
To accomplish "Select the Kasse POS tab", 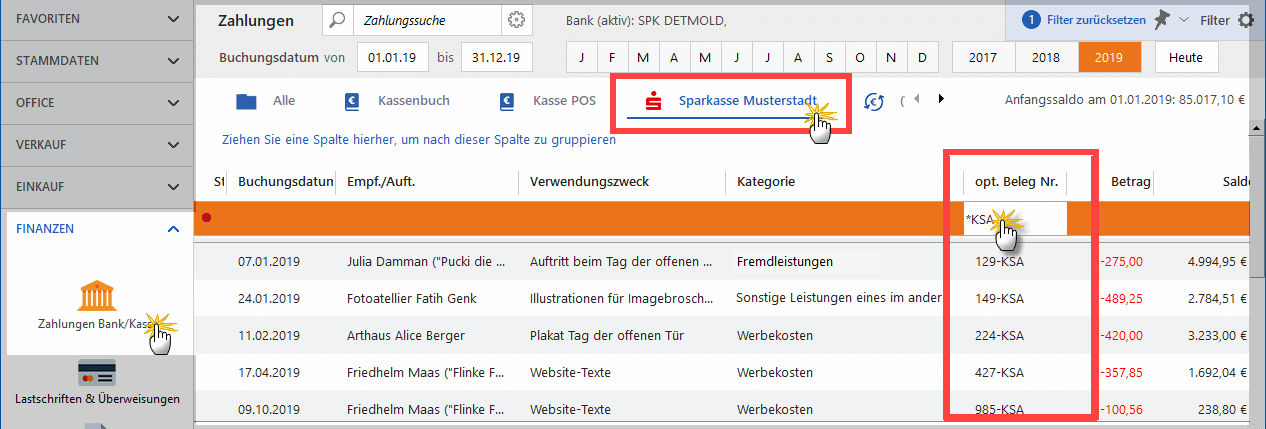I will click(548, 101).
